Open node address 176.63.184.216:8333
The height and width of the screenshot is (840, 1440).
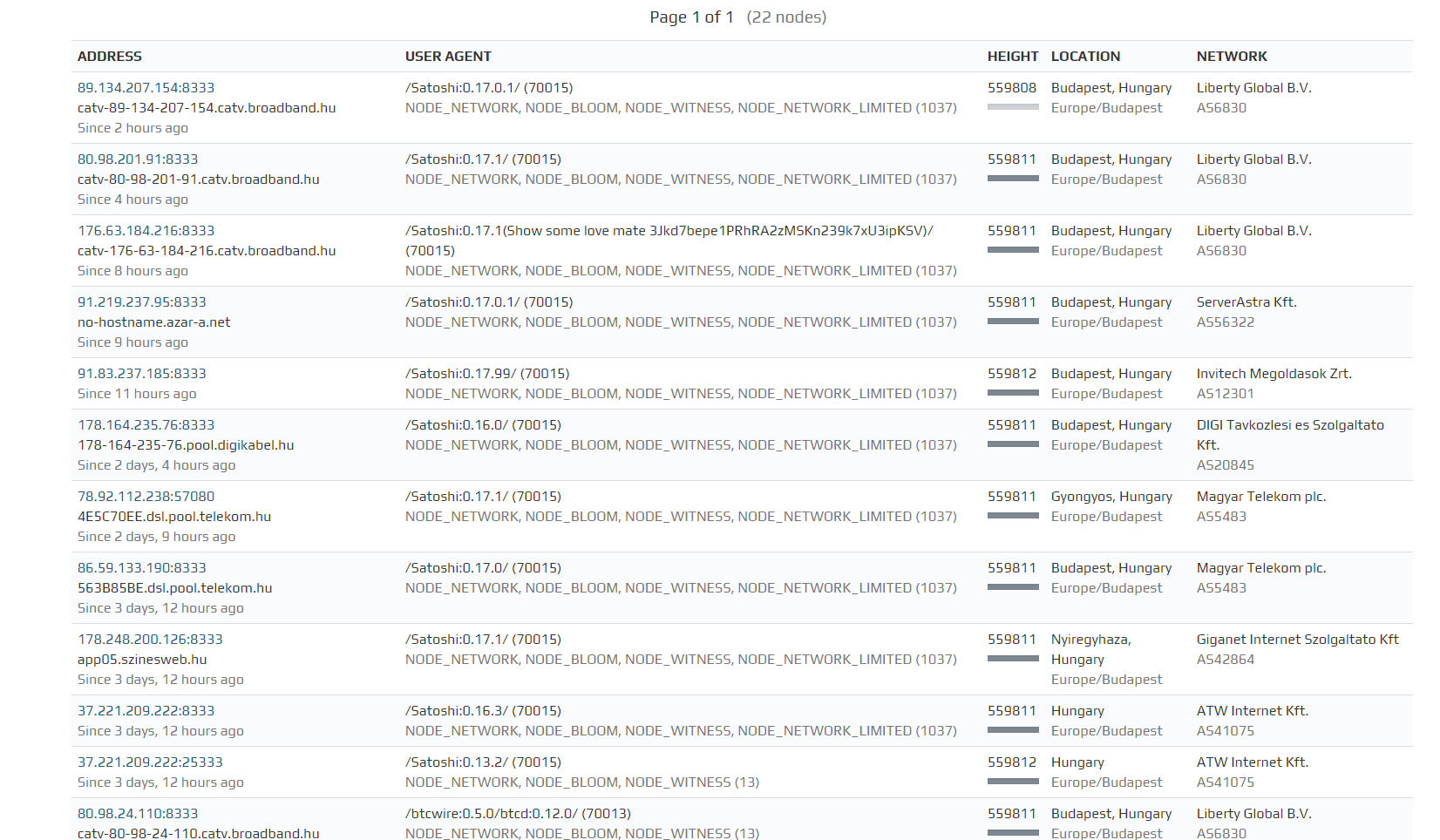pyautogui.click(x=146, y=231)
